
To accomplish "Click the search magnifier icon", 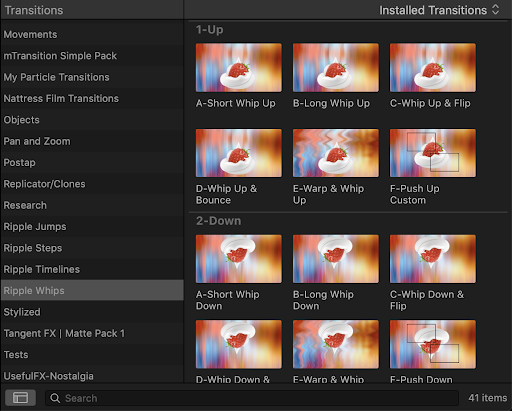I will click(55, 398).
